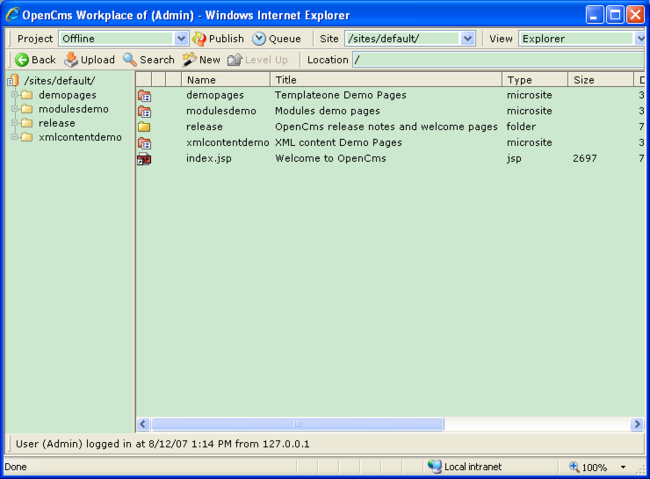Image resolution: width=650 pixels, height=479 pixels.
Task: Click the size value 2697
Action: pos(585,158)
